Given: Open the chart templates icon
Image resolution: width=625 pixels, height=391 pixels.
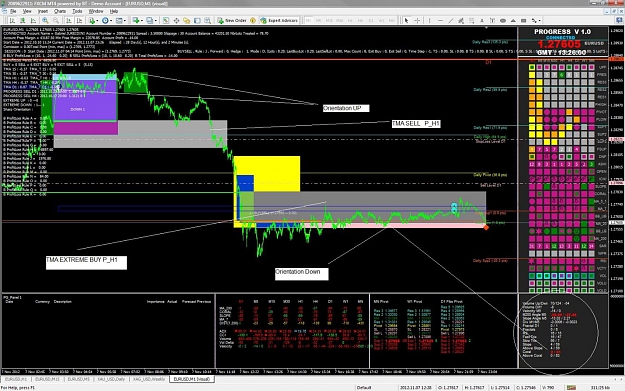Looking at the screenshot, I should tap(119, 20).
